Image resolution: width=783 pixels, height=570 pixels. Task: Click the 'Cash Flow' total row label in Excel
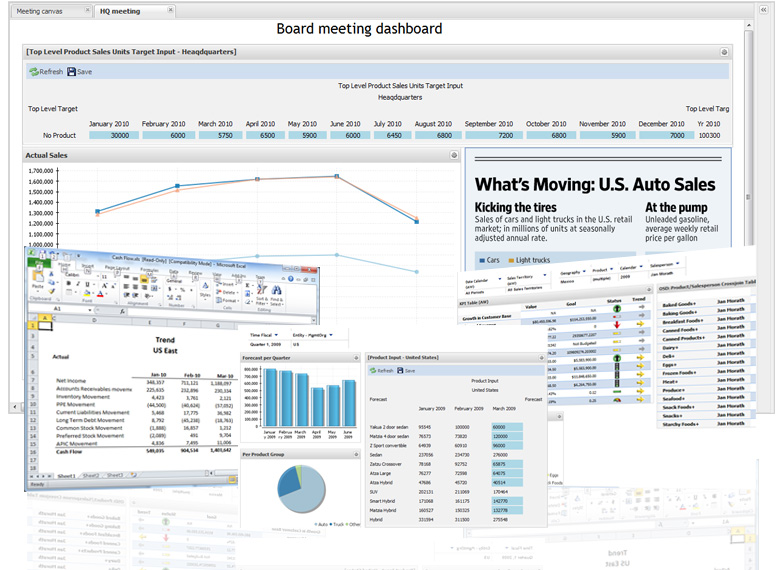coord(69,452)
